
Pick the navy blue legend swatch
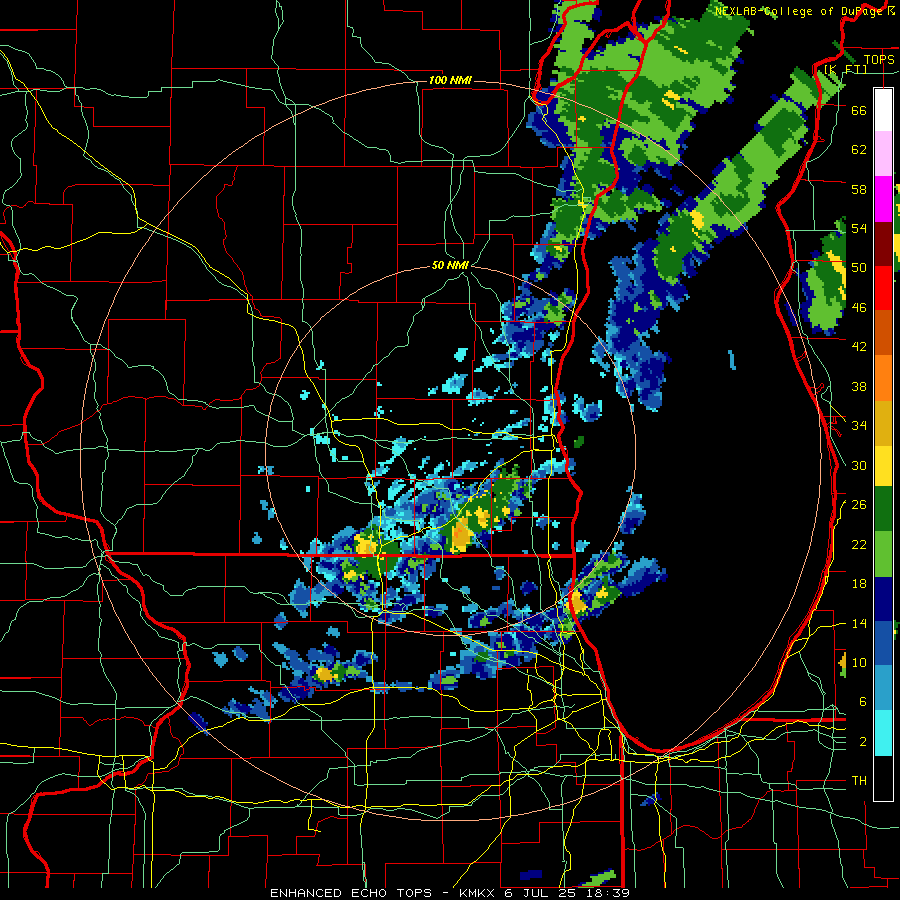883,599
